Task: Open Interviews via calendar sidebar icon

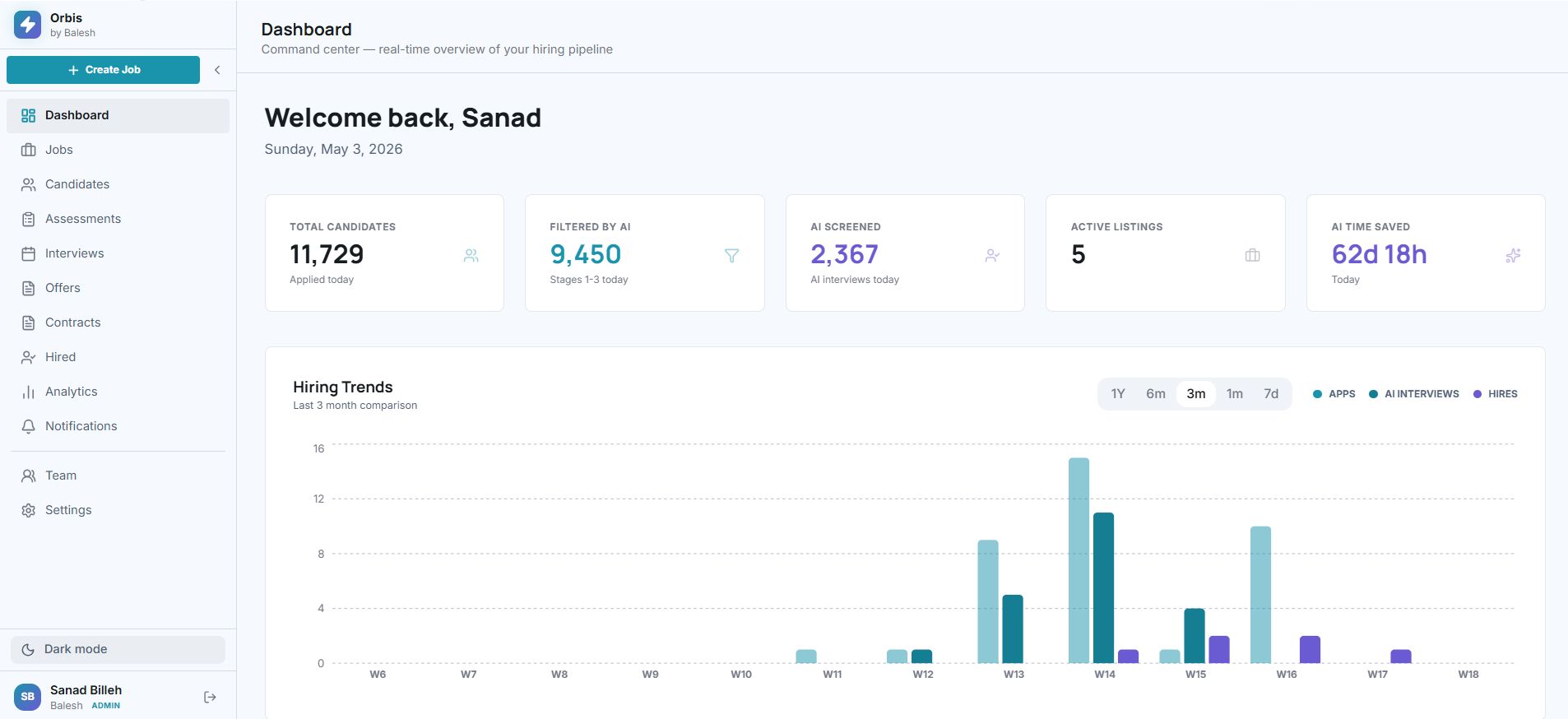Action: coord(29,253)
